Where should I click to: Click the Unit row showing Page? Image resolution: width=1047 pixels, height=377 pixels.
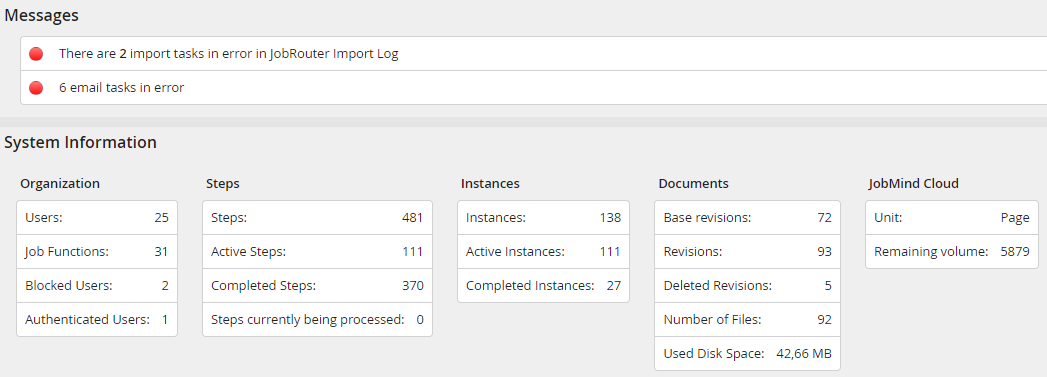tap(952, 218)
